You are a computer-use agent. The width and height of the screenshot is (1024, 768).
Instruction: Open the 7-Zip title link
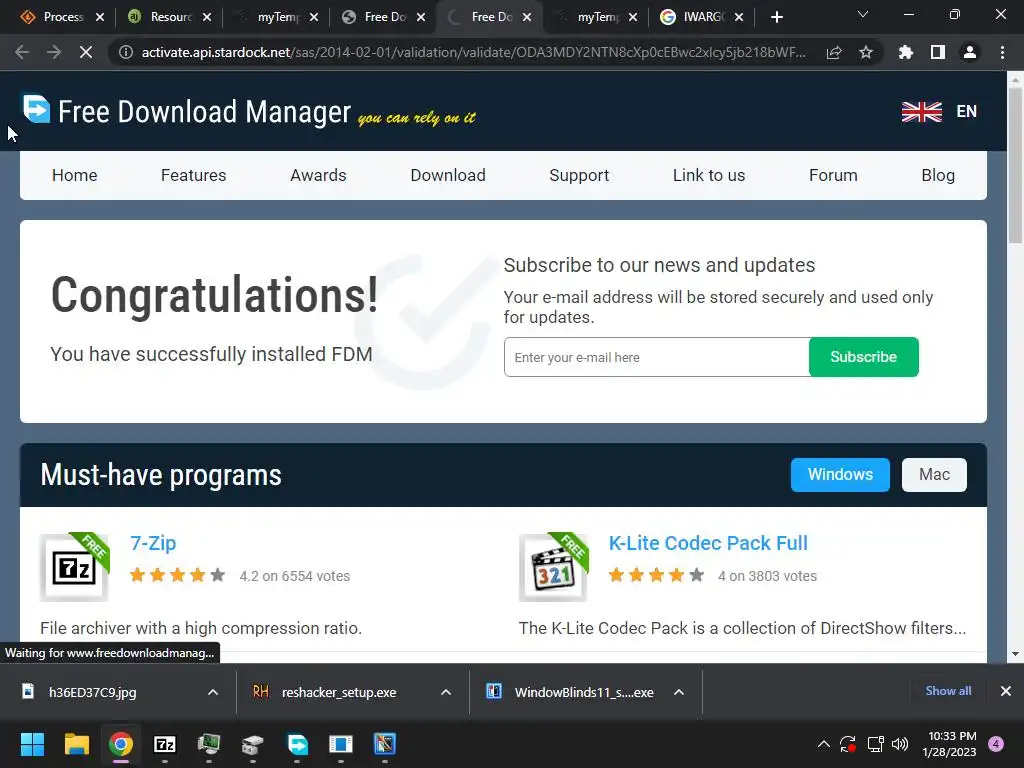coord(153,543)
